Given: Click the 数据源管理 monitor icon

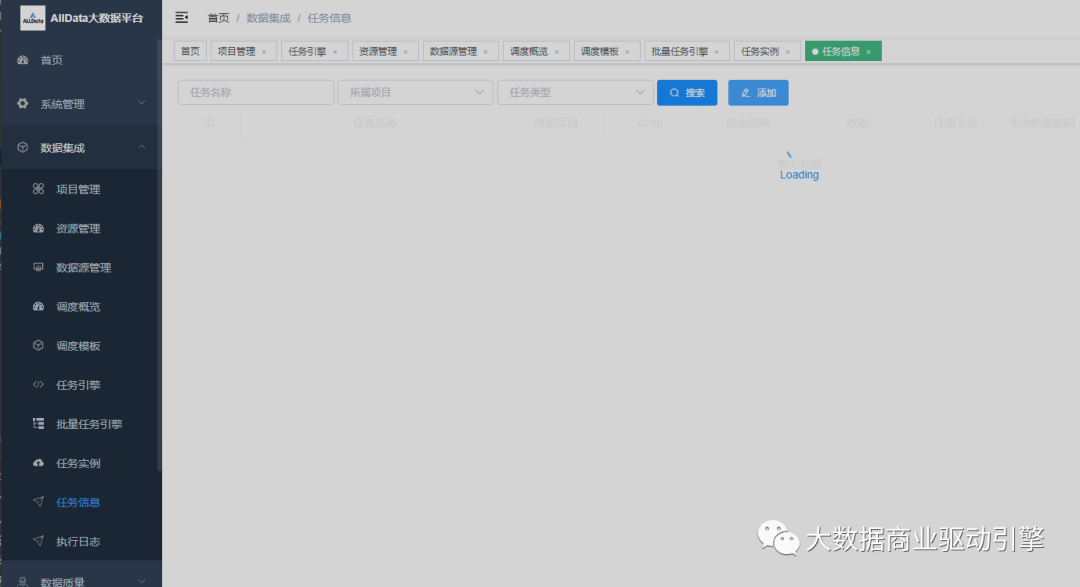Looking at the screenshot, I should coord(38,267).
